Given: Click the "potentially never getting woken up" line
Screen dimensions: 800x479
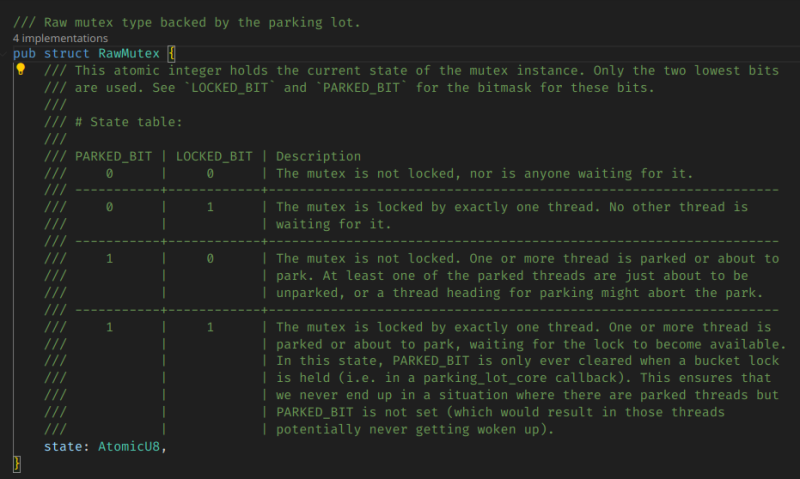Looking at the screenshot, I should (x=410, y=428).
